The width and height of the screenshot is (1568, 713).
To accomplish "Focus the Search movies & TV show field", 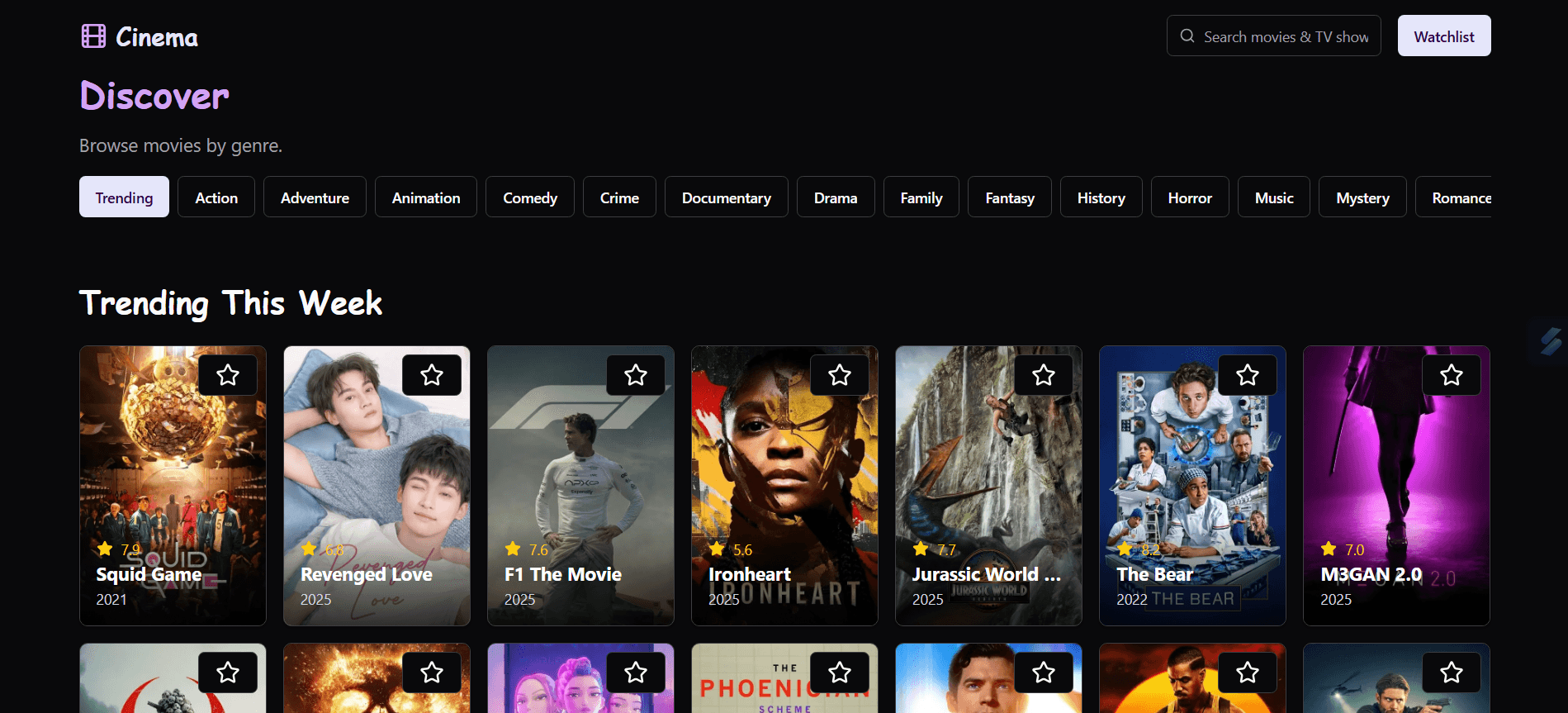I will 1274,36.
